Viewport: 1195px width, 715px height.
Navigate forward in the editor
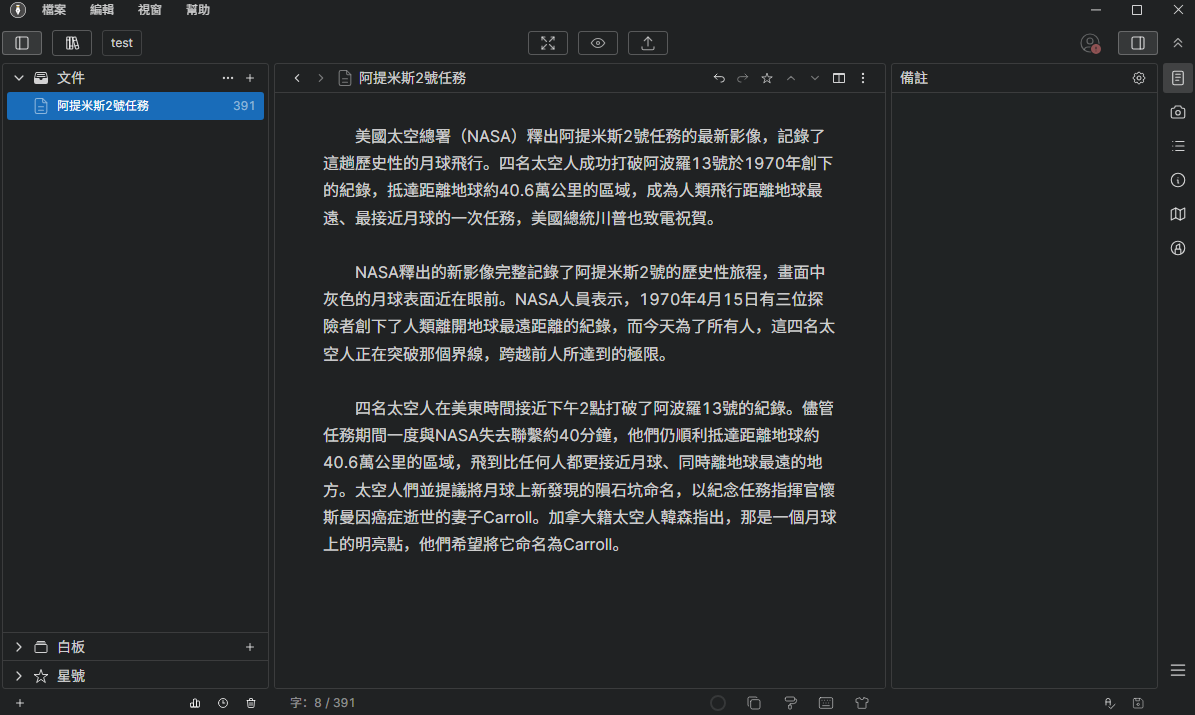pyautogui.click(x=321, y=78)
